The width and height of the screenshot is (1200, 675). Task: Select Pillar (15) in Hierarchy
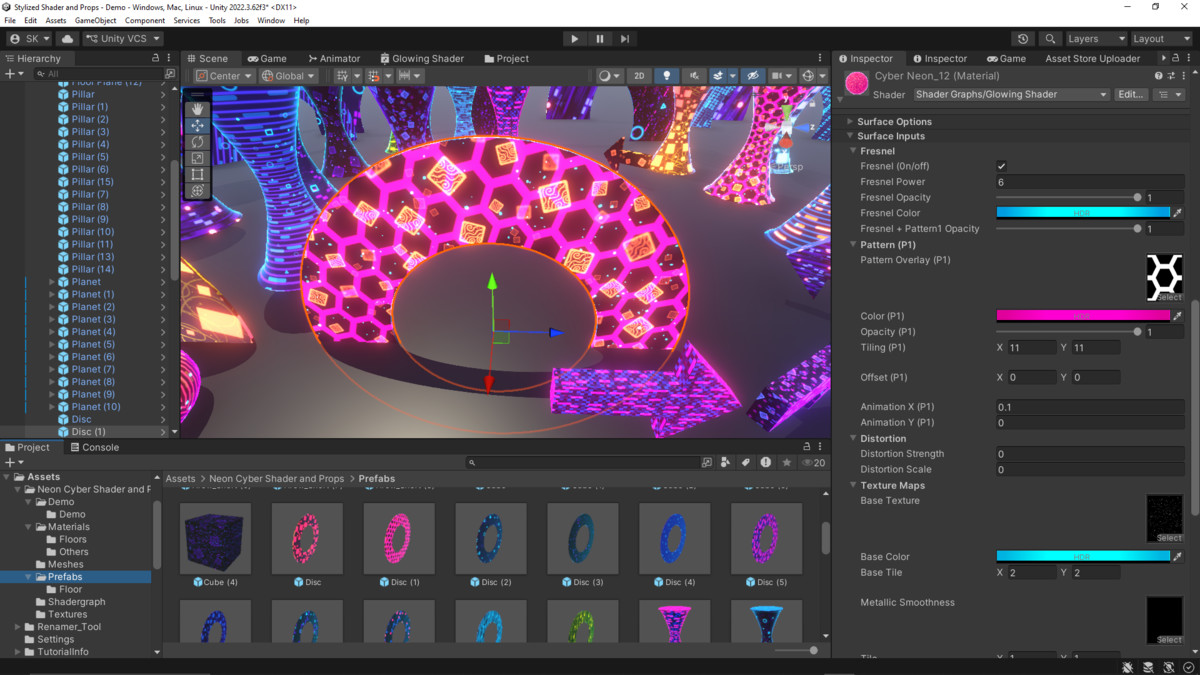point(92,182)
